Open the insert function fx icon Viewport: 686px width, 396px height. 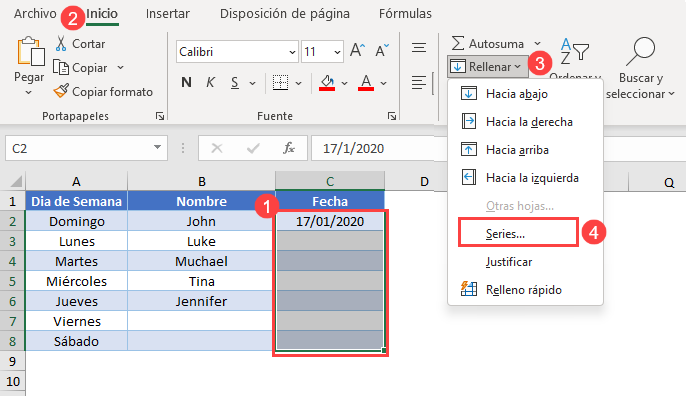click(289, 148)
